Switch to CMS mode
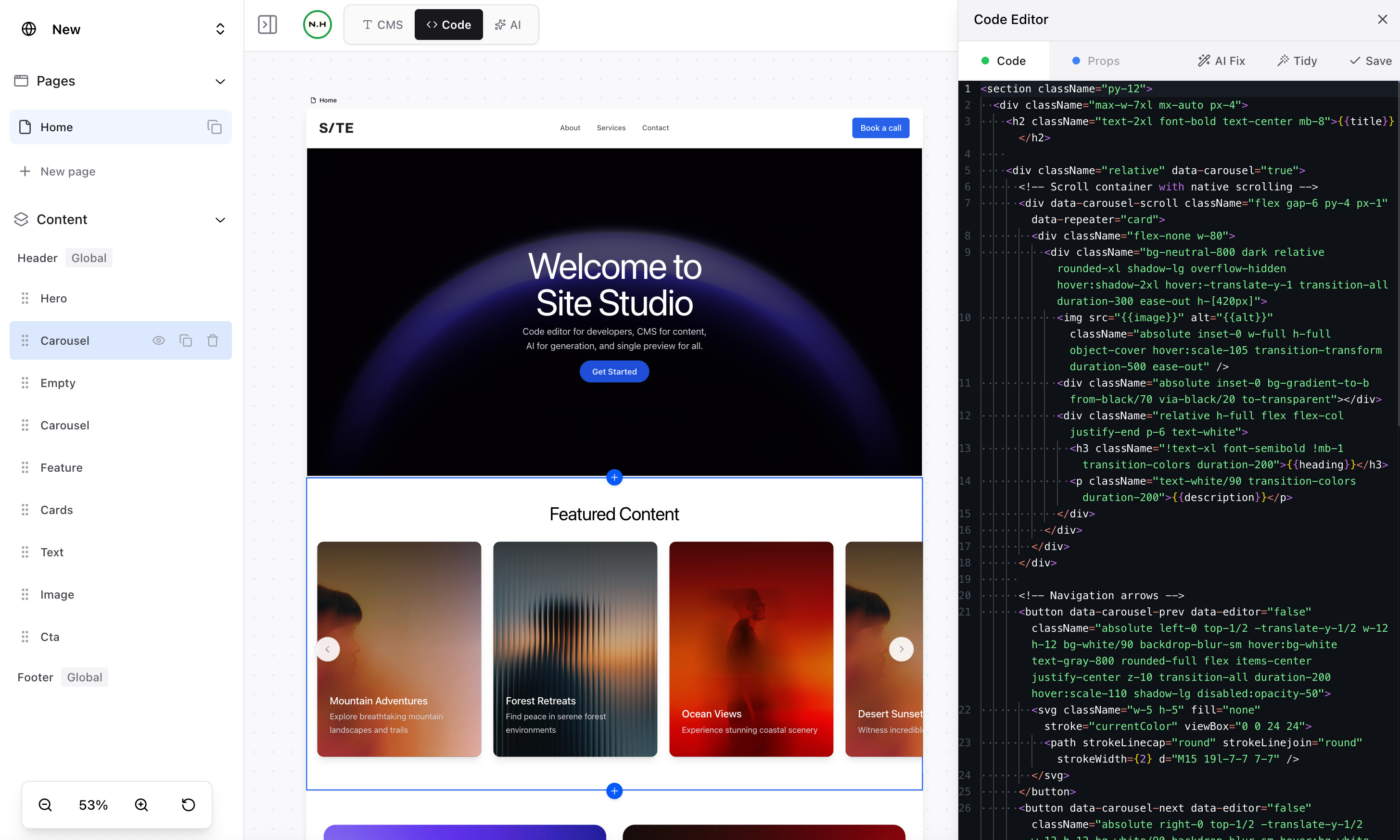 383,25
